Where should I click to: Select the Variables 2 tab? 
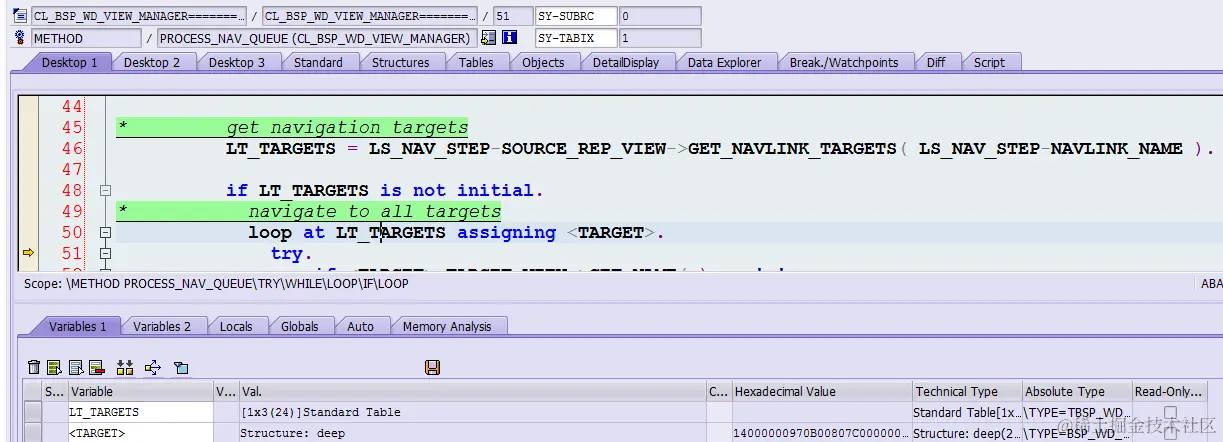click(161, 326)
